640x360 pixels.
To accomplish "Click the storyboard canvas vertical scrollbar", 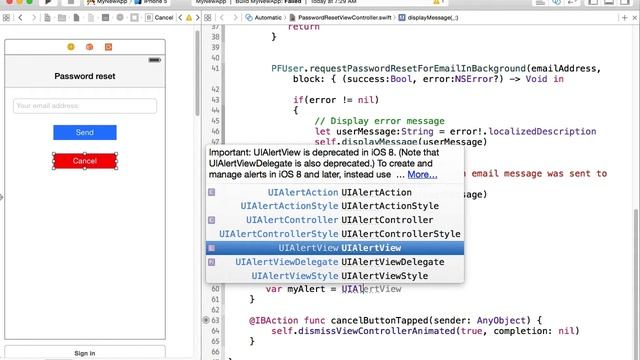I will coord(198,73).
